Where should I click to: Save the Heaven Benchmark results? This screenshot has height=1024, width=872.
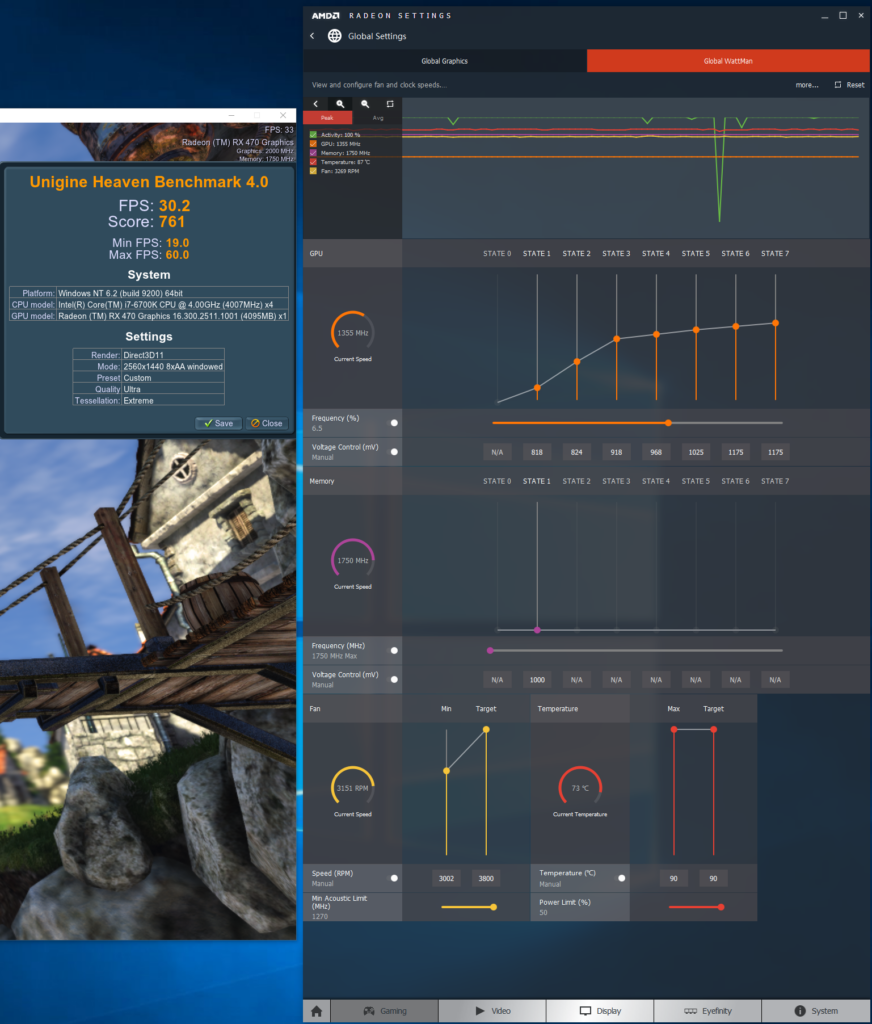click(x=219, y=423)
